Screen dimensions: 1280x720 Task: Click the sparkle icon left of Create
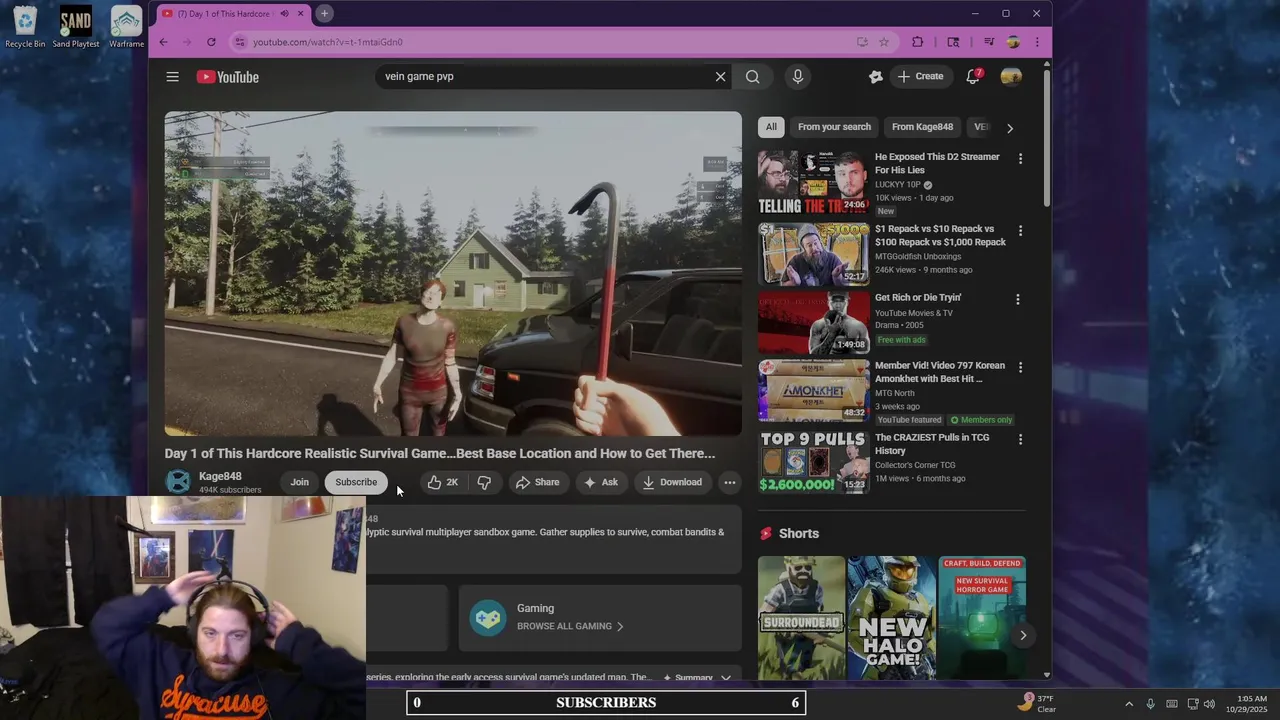(876, 76)
